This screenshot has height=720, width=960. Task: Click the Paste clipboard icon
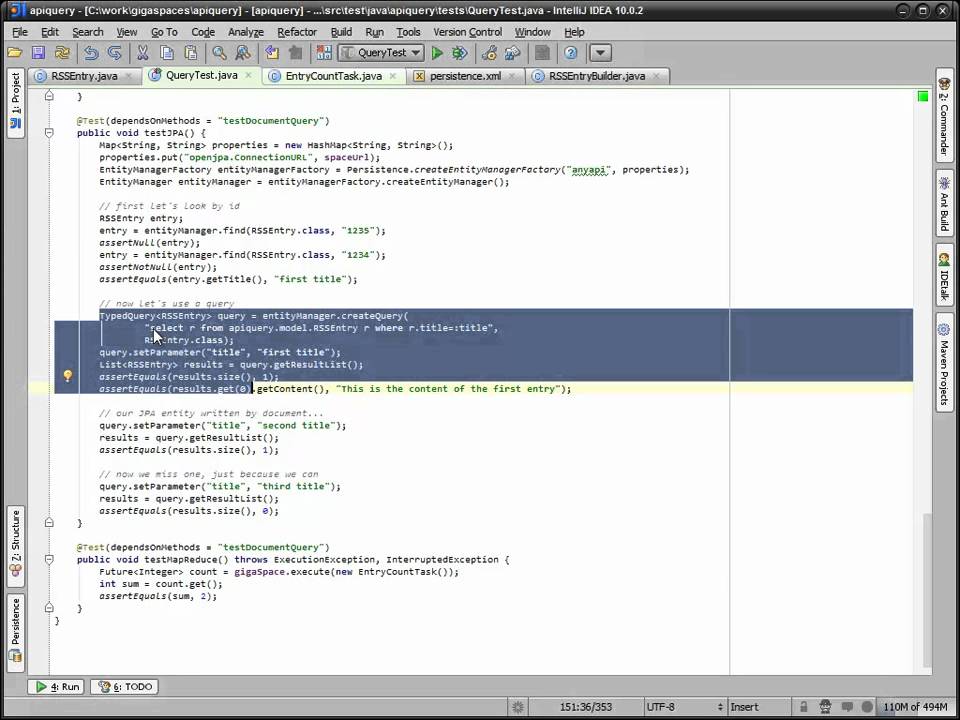[x=191, y=53]
